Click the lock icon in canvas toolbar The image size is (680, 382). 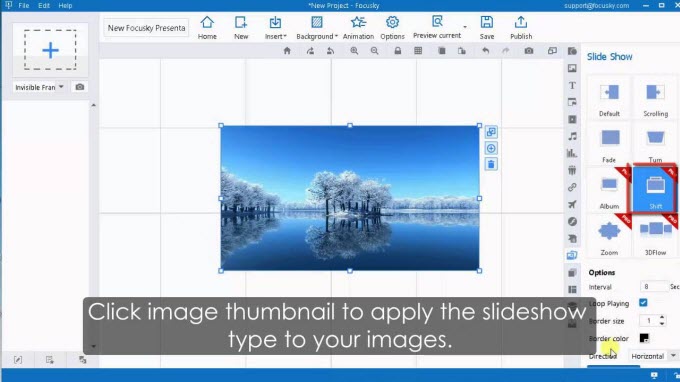point(397,51)
